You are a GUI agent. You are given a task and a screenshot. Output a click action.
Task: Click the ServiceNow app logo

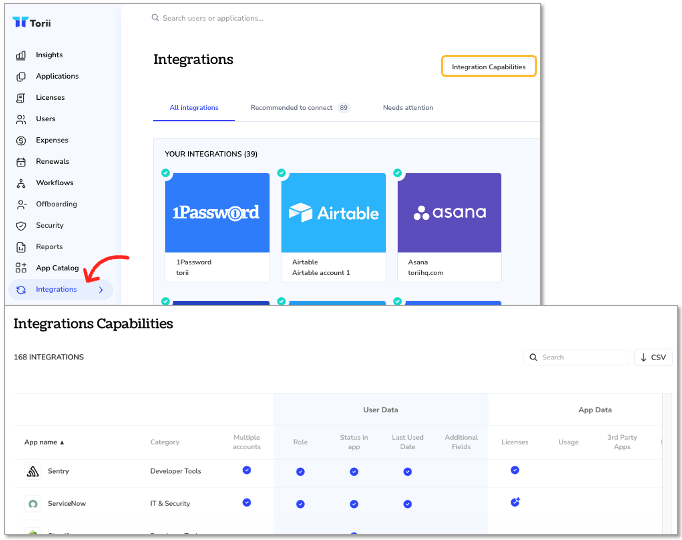coord(33,504)
